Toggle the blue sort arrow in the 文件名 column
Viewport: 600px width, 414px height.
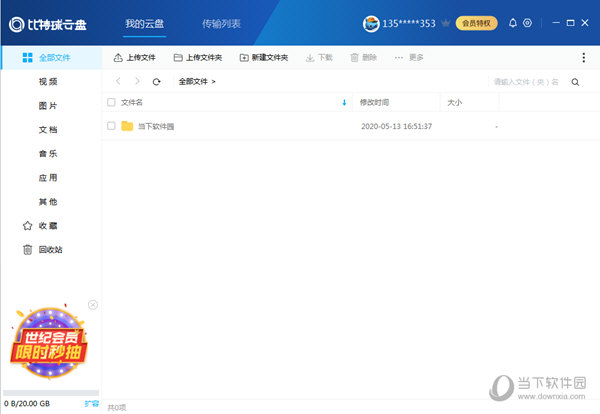[344, 102]
